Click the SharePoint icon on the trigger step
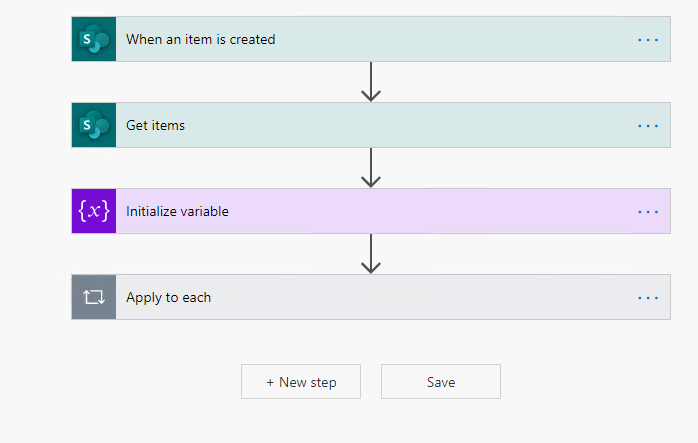Viewport: 698px width, 443px height. coord(94,40)
